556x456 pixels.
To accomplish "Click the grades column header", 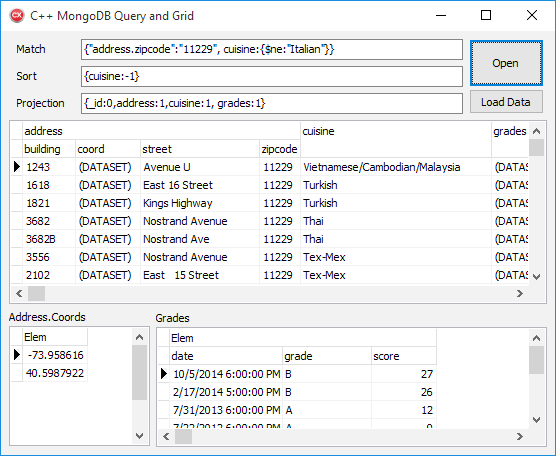I will click(510, 139).
